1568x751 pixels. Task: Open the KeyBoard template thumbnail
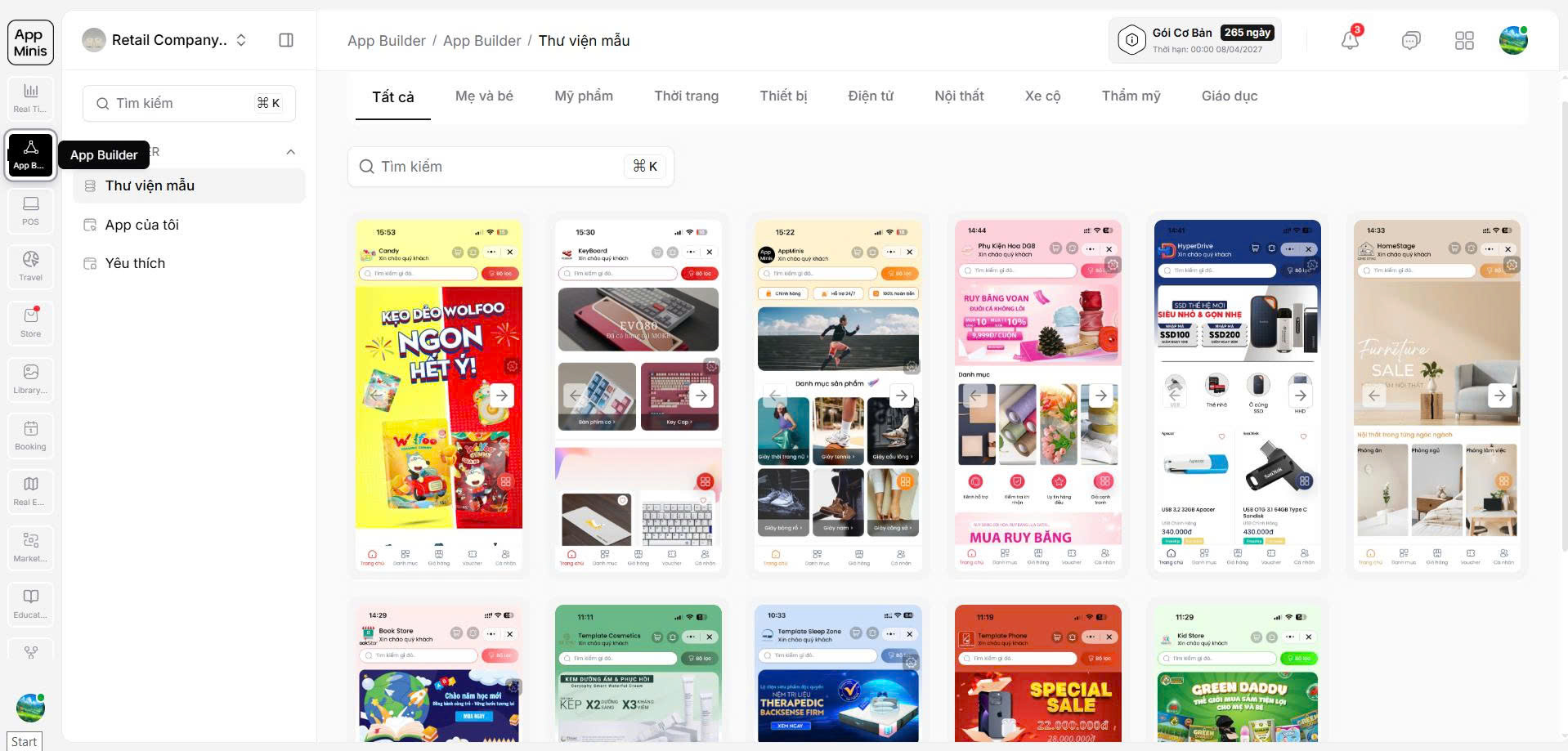click(x=638, y=396)
